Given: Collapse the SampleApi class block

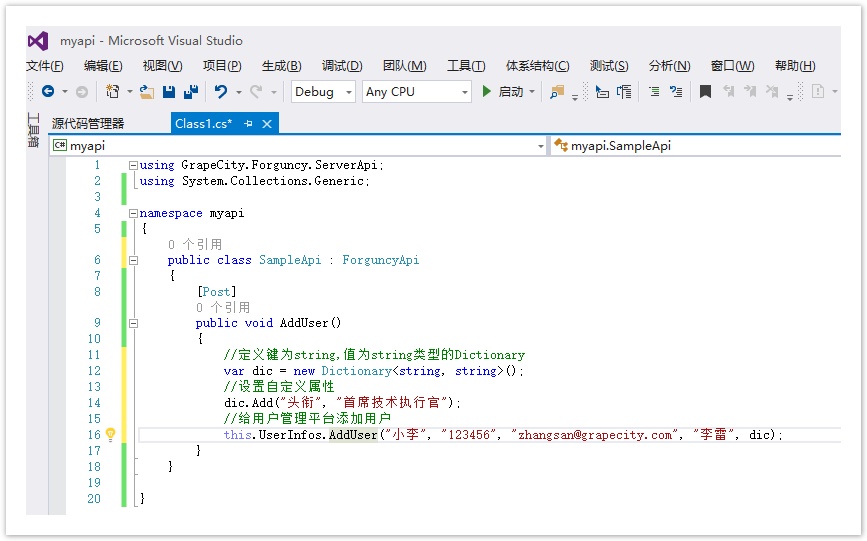Looking at the screenshot, I should pyautogui.click(x=133, y=260).
